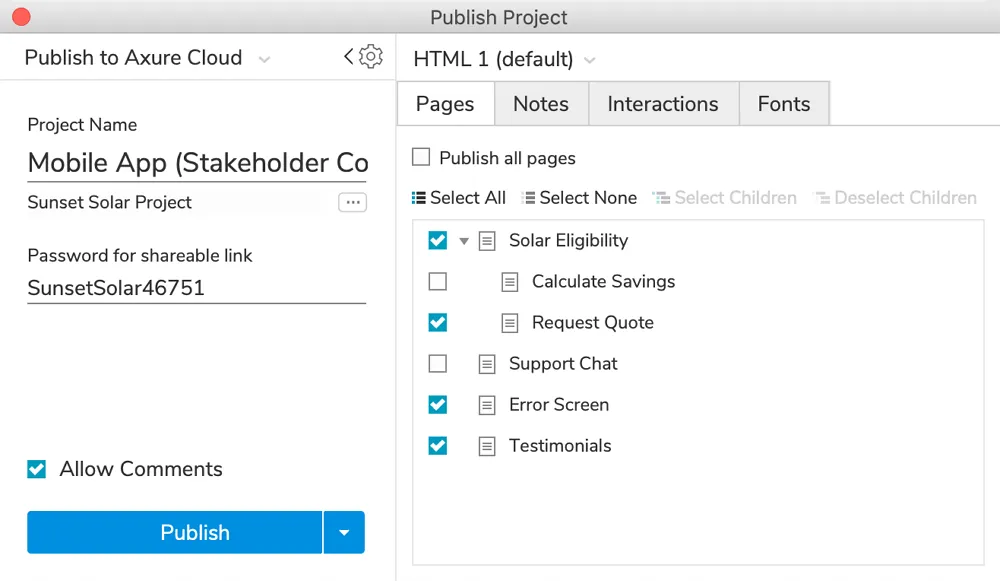
Task: Click the Support Chat page icon
Action: tap(487, 364)
